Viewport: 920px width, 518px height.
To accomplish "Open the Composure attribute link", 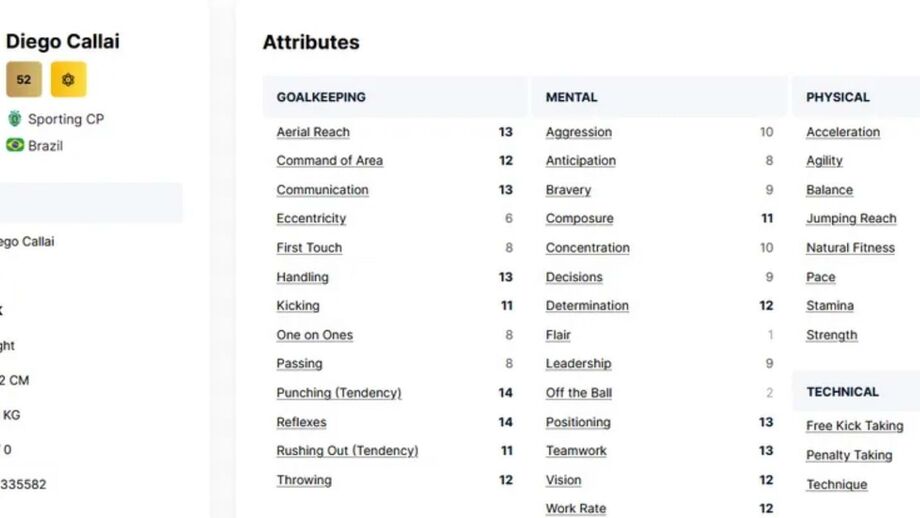I will point(579,219).
